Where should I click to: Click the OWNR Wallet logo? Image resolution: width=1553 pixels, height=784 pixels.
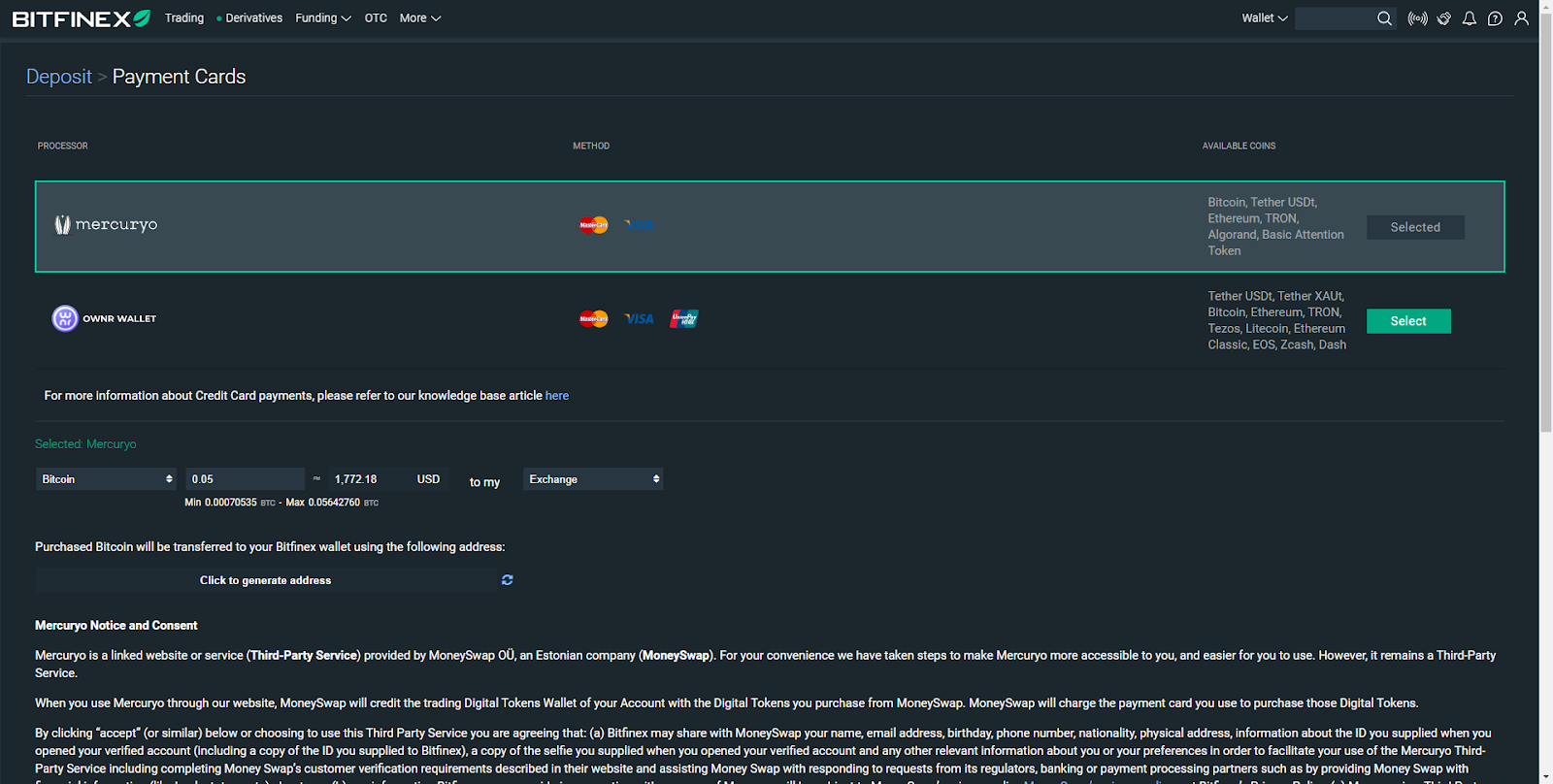coord(104,318)
